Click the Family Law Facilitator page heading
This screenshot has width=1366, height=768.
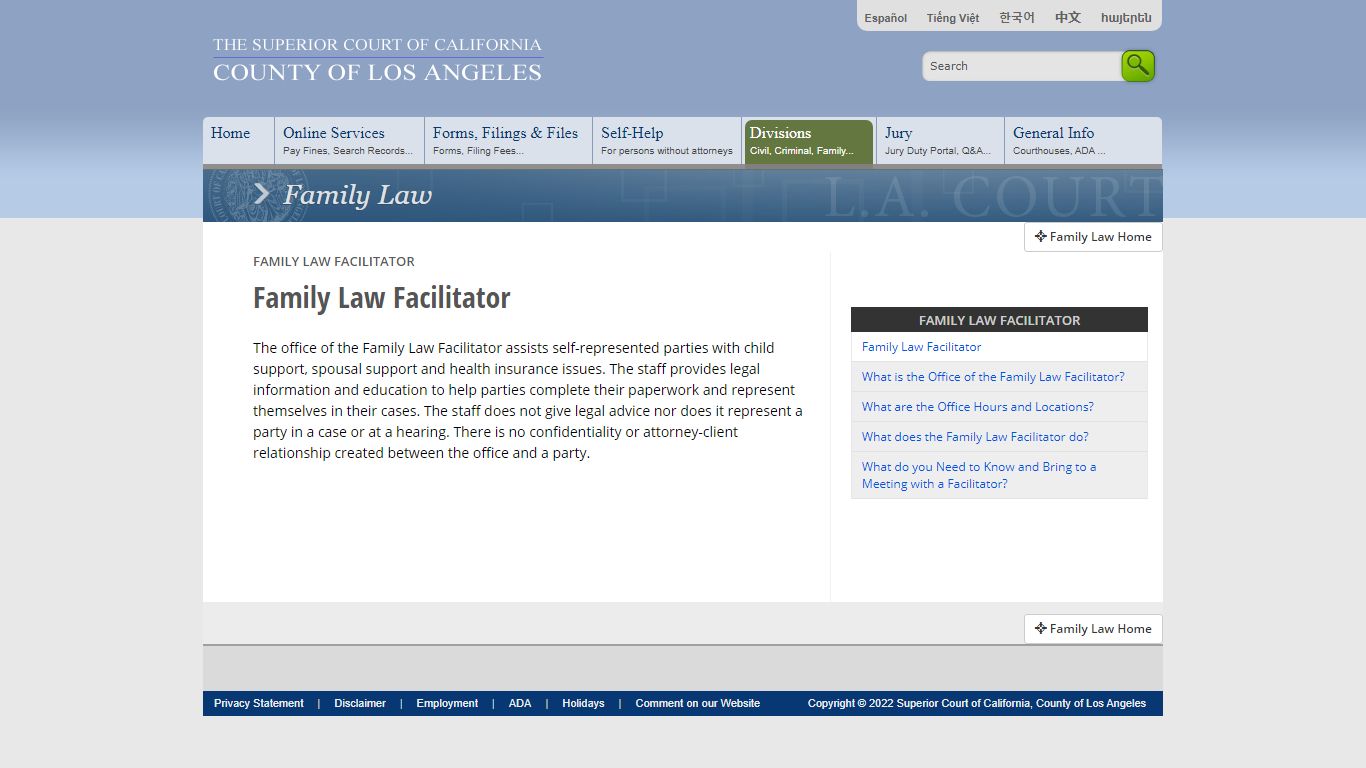(x=381, y=298)
